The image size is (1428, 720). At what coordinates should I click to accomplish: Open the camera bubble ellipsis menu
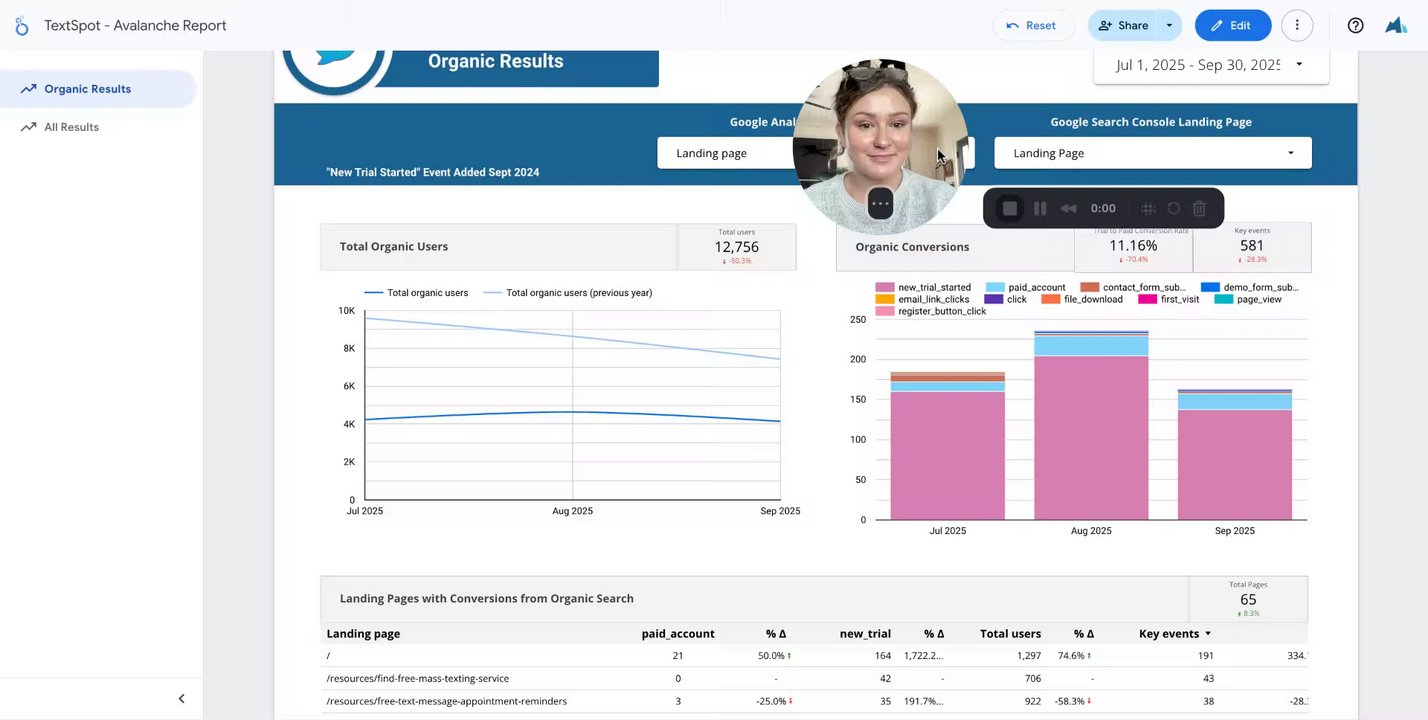[x=880, y=204]
